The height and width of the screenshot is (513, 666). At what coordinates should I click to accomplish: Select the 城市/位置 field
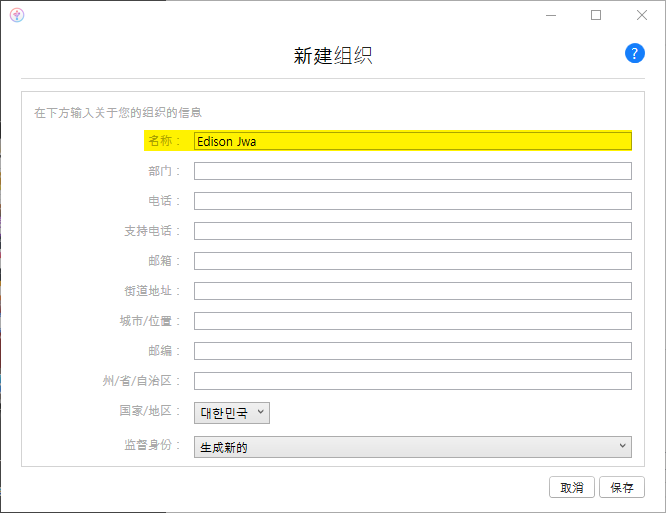coord(412,321)
